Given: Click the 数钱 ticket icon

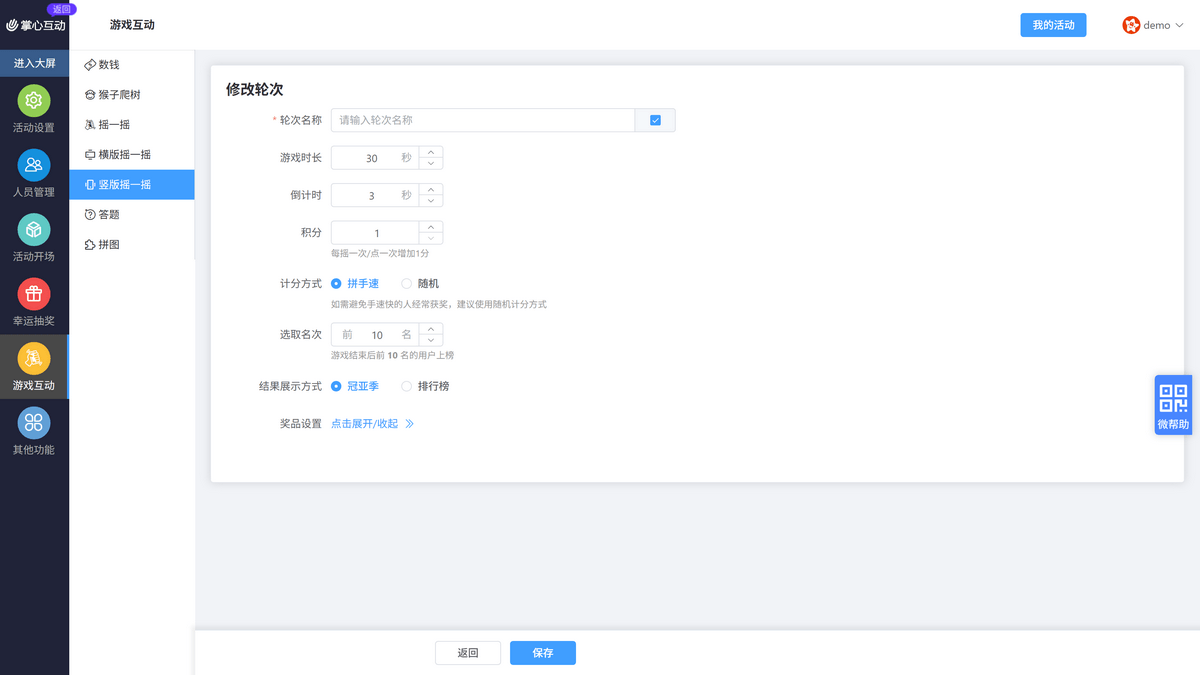Looking at the screenshot, I should [x=90, y=64].
